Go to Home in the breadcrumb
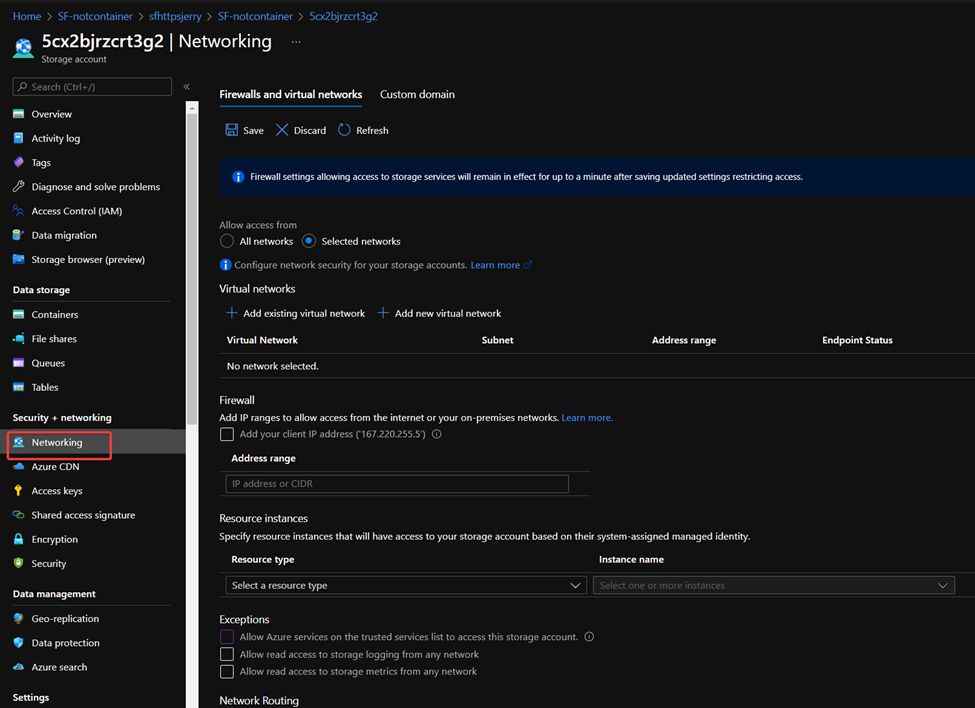Viewport: 975px width, 708px height. (x=27, y=16)
